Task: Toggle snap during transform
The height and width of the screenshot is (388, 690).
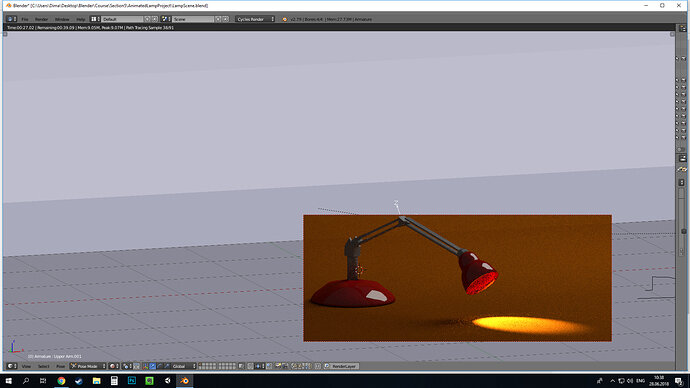Action: [x=250, y=366]
